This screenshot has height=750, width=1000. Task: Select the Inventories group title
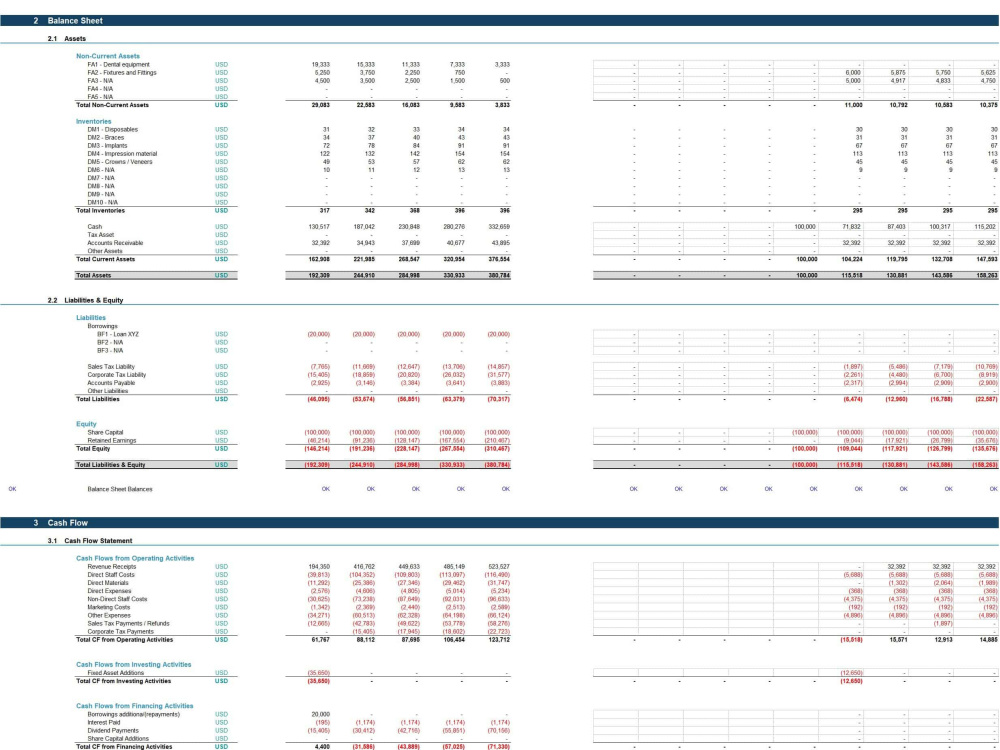[x=94, y=121]
